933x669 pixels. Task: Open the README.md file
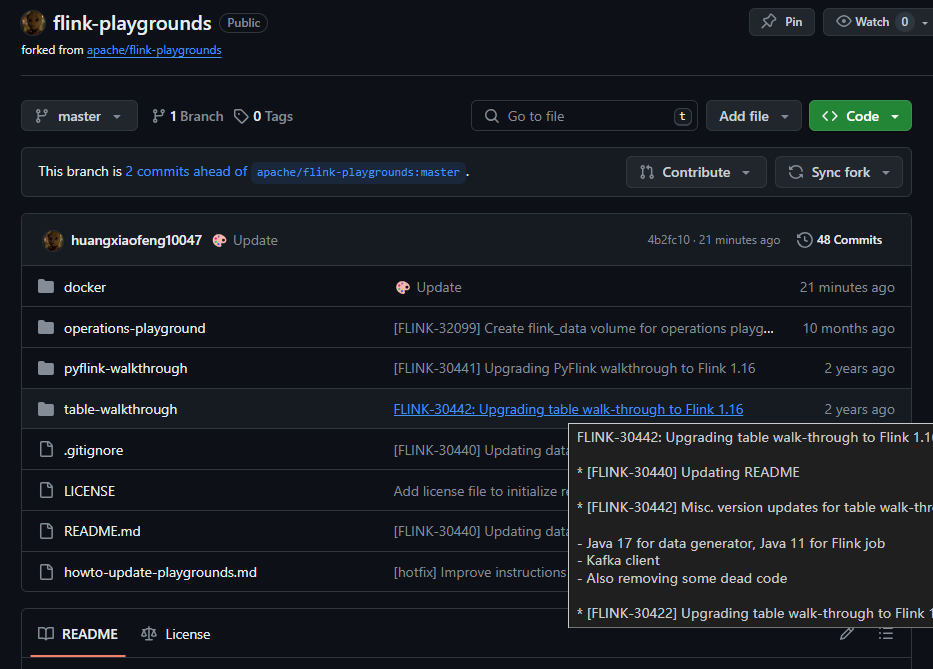pos(102,532)
